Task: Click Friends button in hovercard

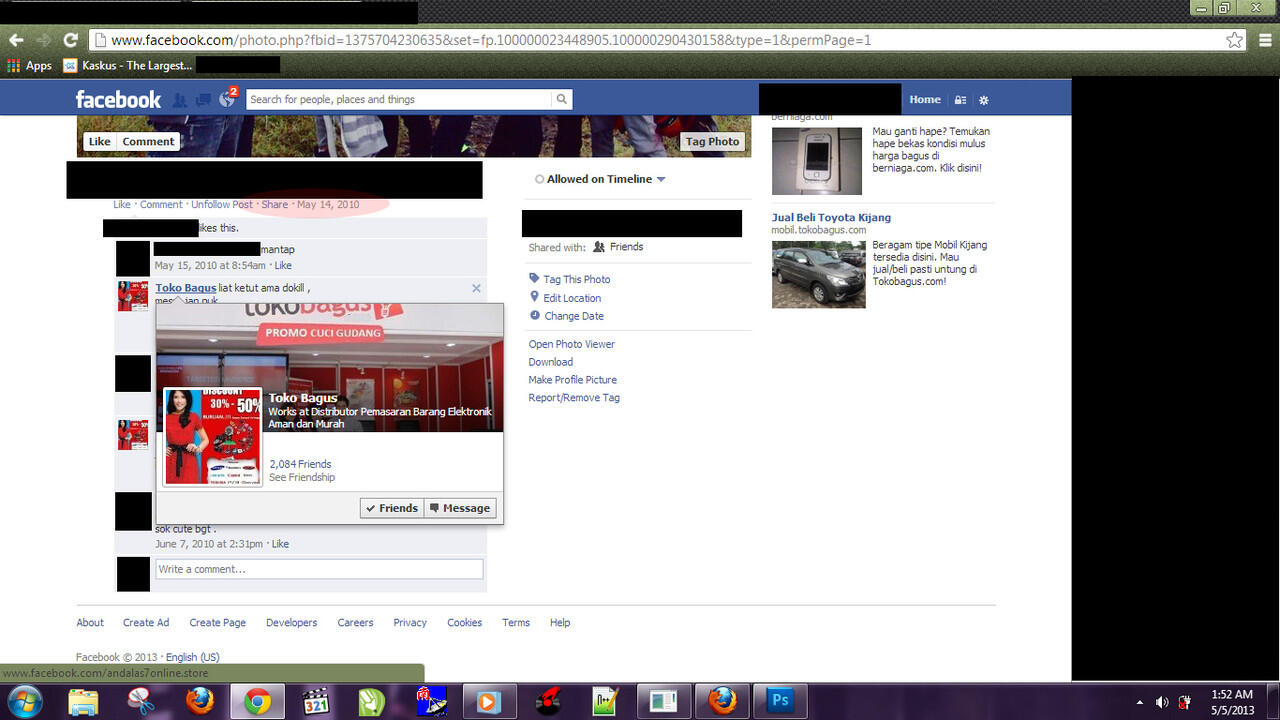Action: pyautogui.click(x=392, y=508)
